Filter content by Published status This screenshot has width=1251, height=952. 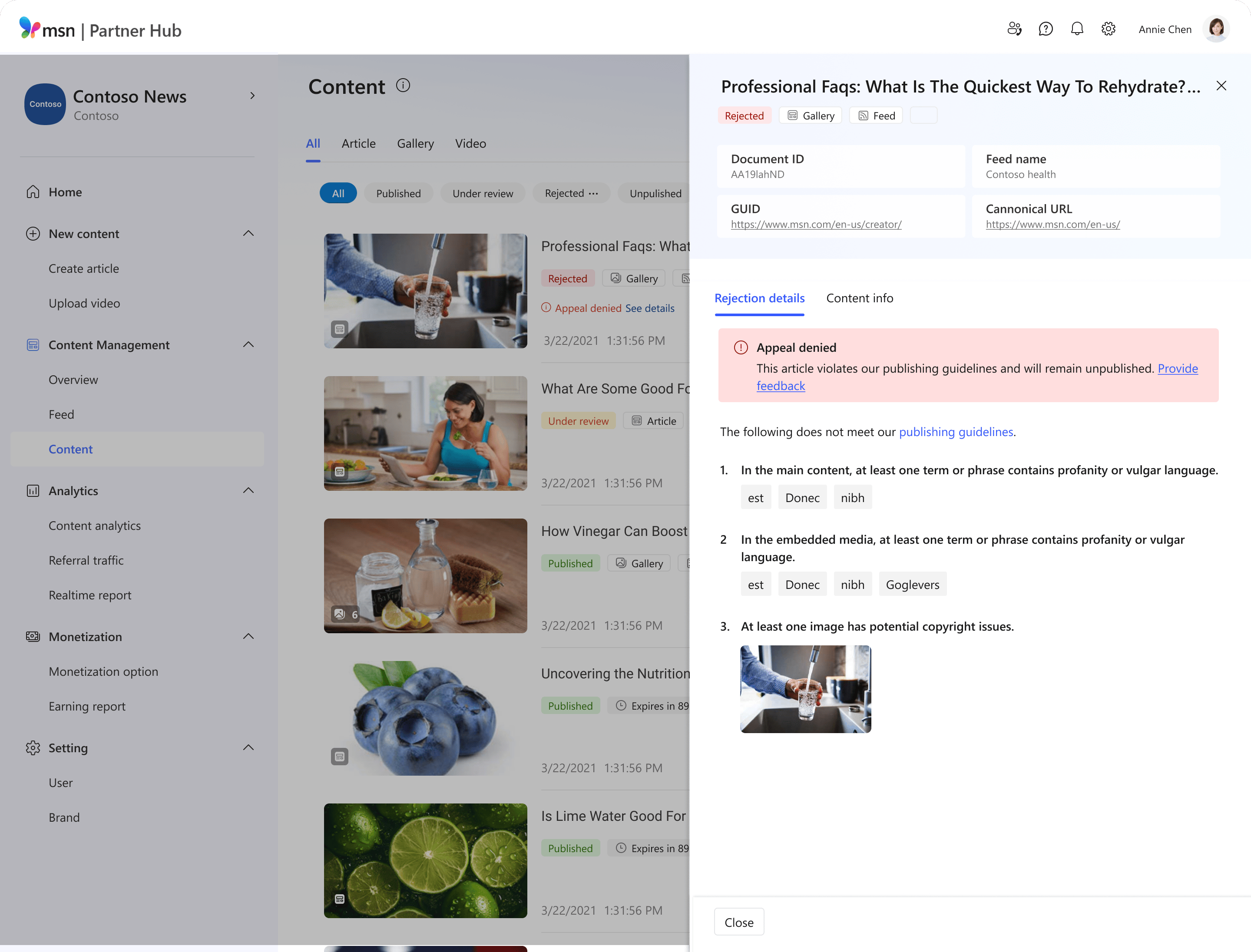398,193
